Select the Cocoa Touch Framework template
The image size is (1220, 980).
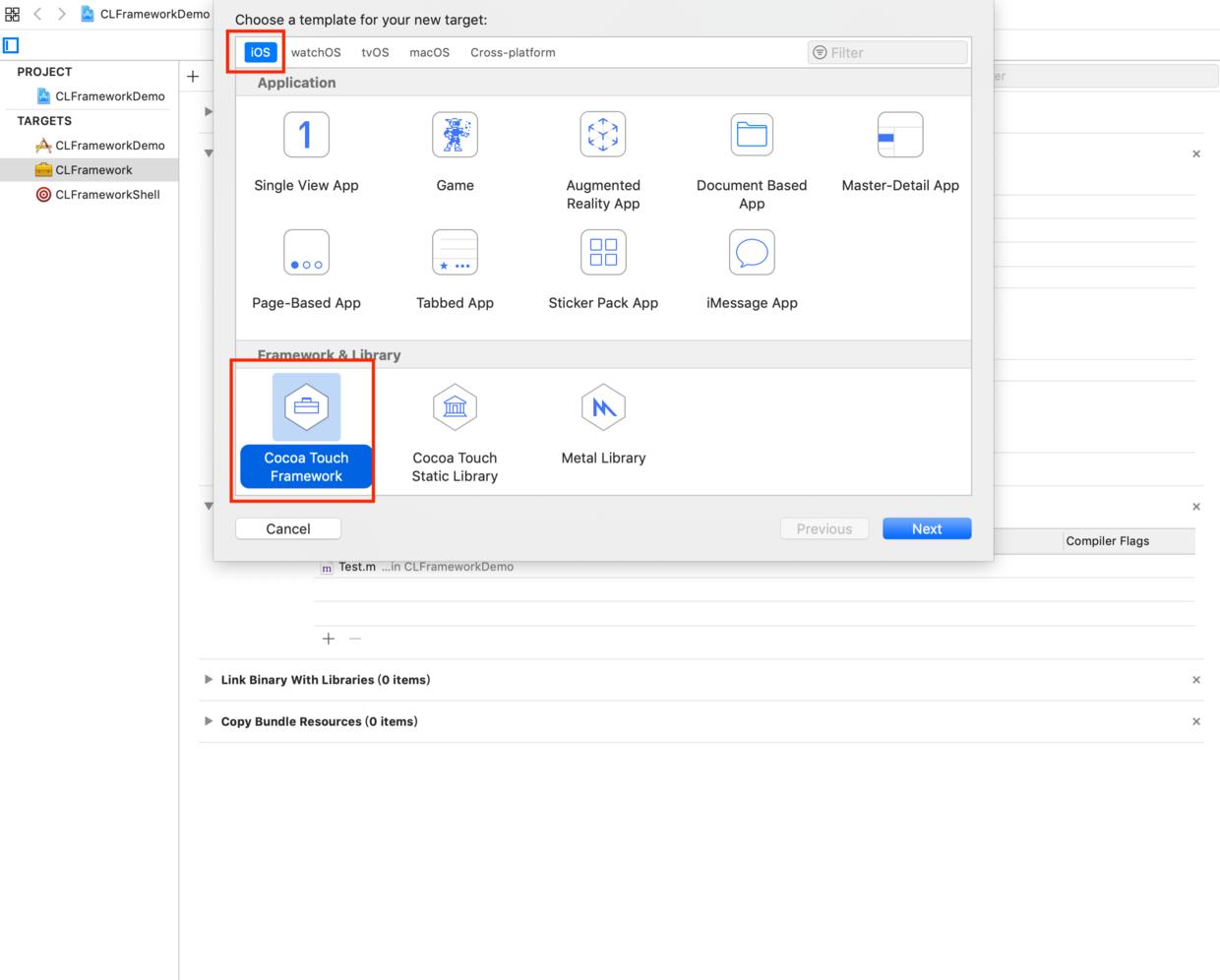point(306,430)
